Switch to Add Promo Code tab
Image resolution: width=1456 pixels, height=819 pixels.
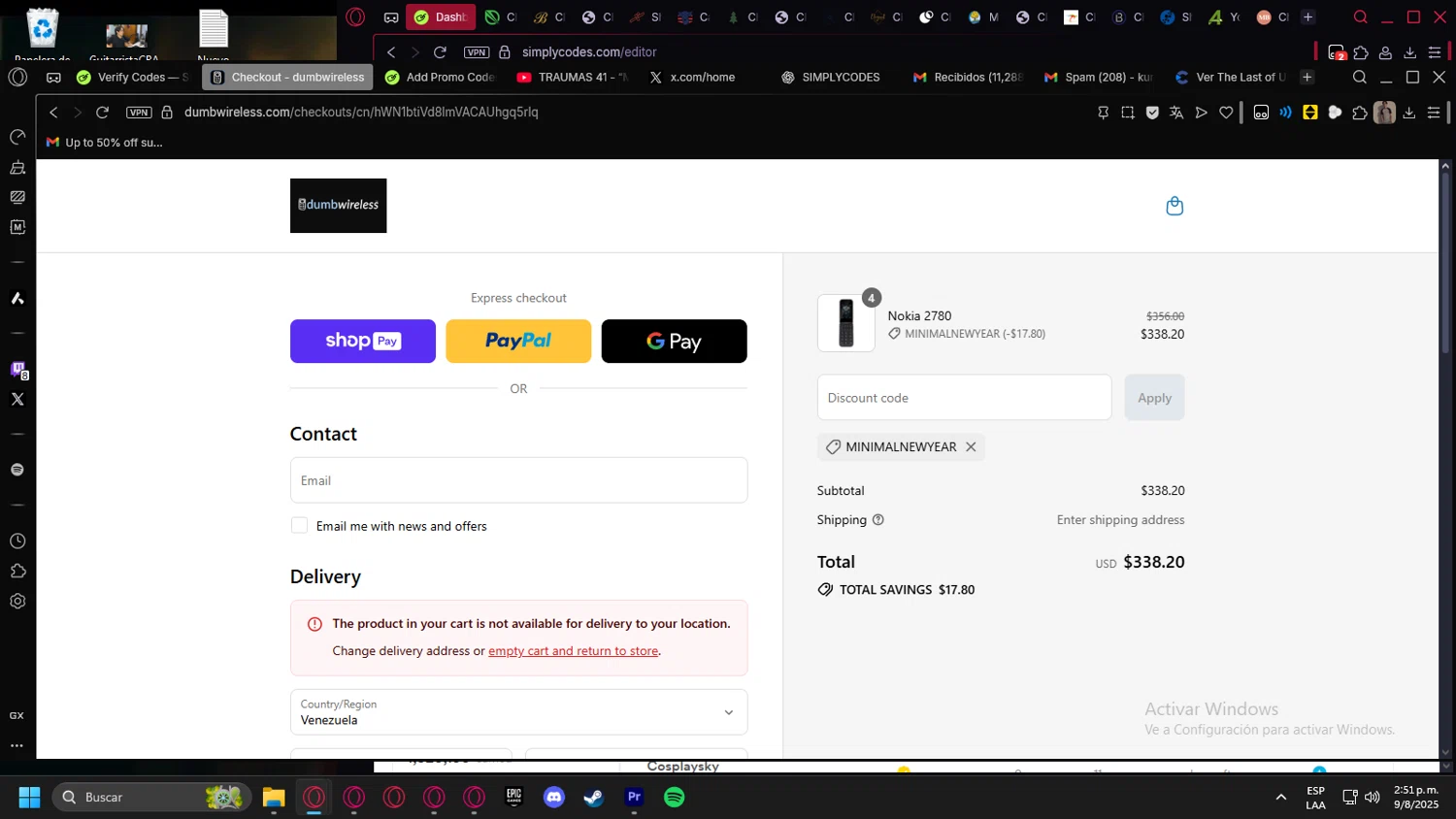pyautogui.click(x=440, y=78)
